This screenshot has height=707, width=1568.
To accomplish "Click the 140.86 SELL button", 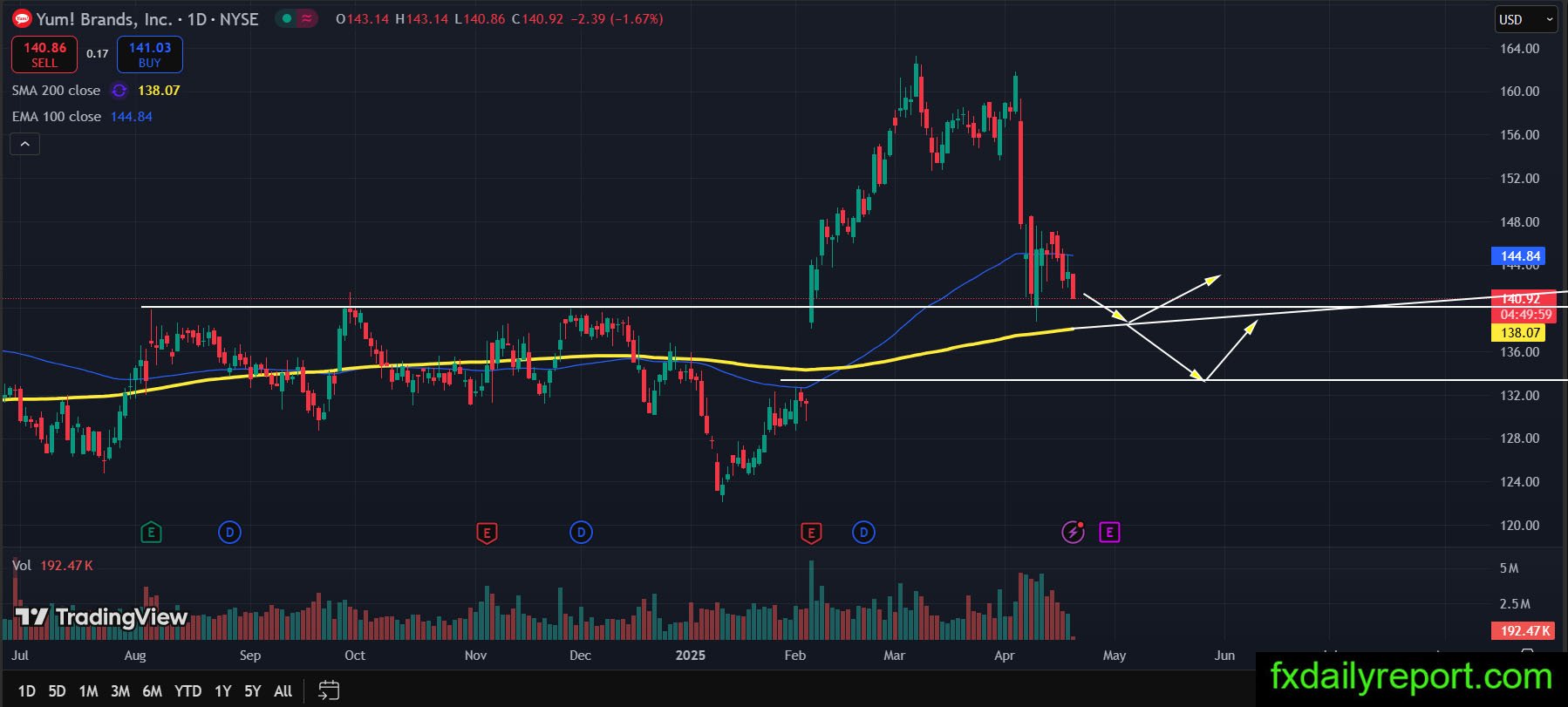I will [44, 54].
